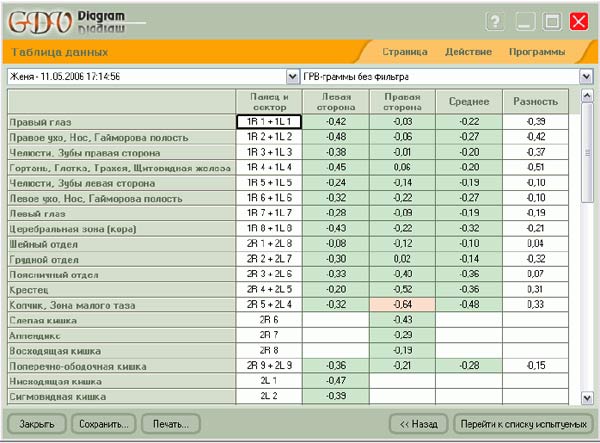The height and width of the screenshot is (443, 600).
Task: Click the help question mark icon
Action: (x=495, y=21)
